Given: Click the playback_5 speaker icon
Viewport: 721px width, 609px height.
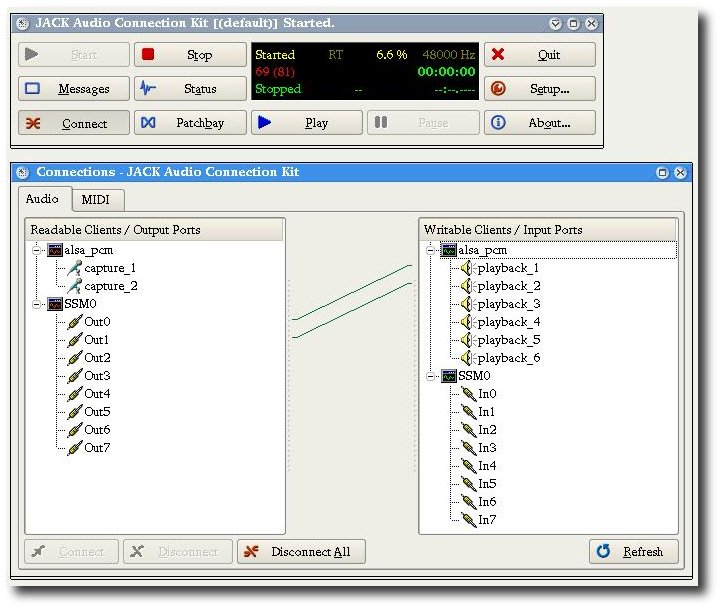Looking at the screenshot, I should click(x=468, y=340).
